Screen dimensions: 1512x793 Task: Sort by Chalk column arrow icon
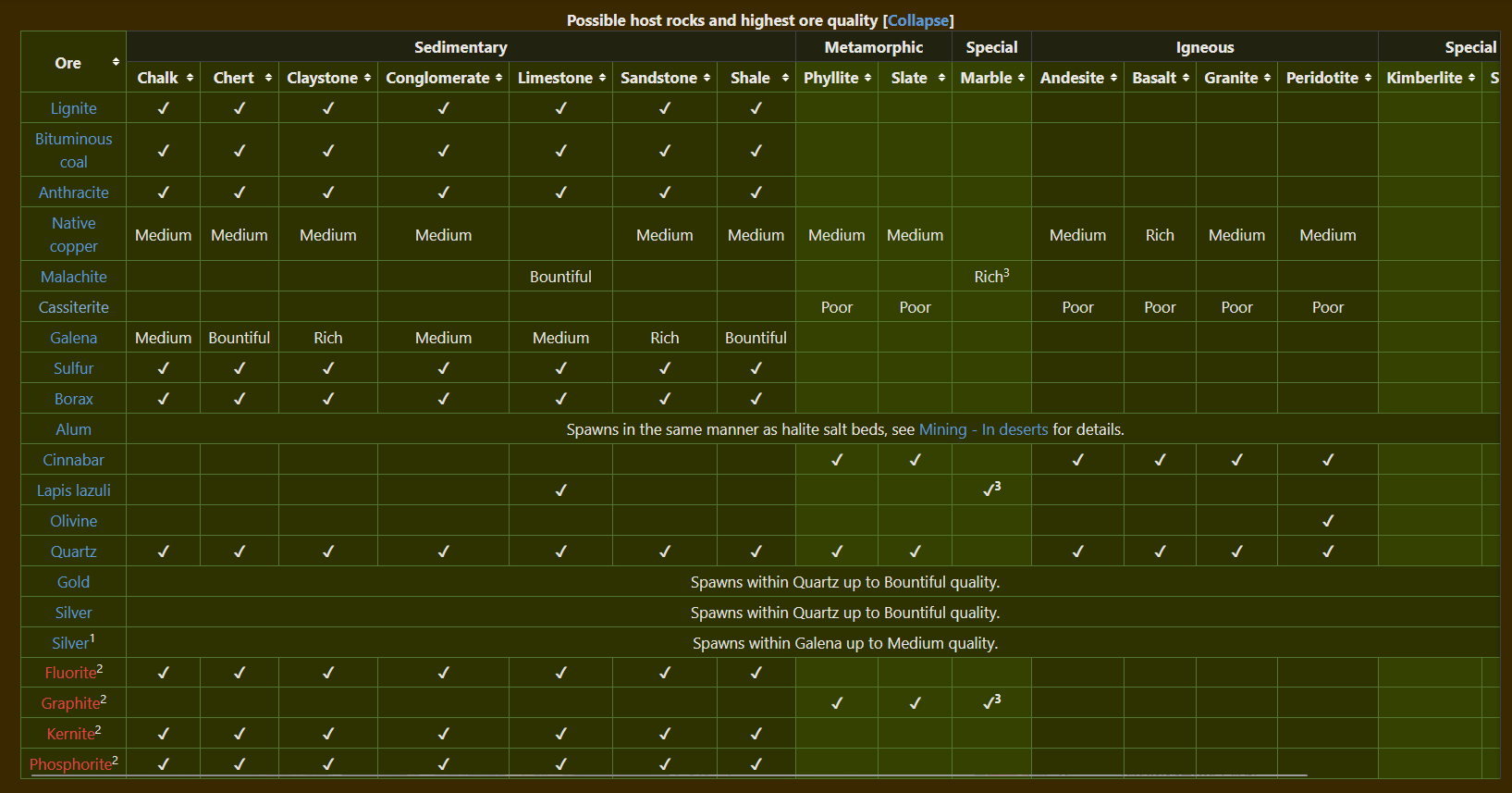pyautogui.click(x=190, y=78)
